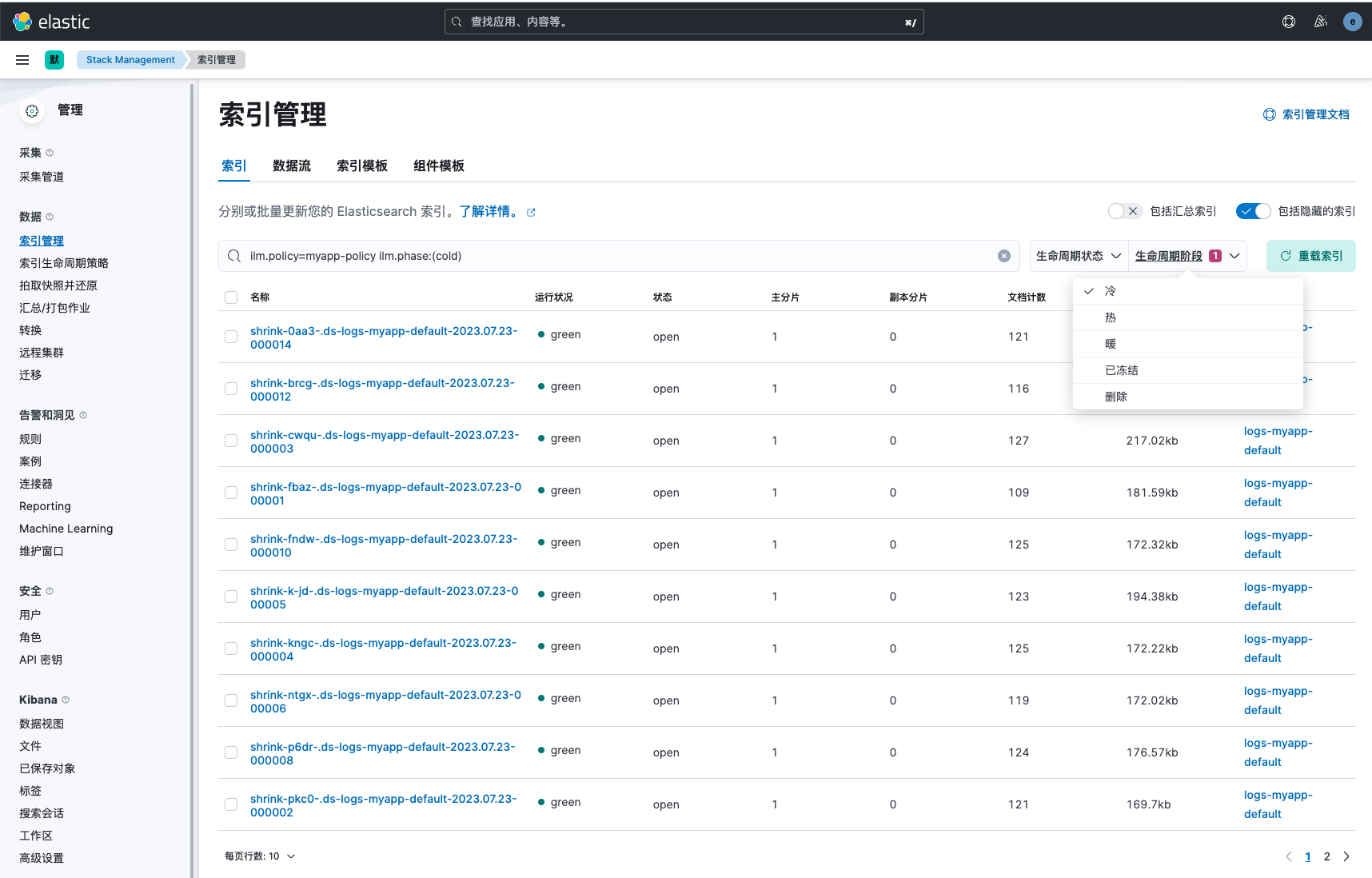Sort by the 名称 column header
1372x878 pixels.
(260, 297)
